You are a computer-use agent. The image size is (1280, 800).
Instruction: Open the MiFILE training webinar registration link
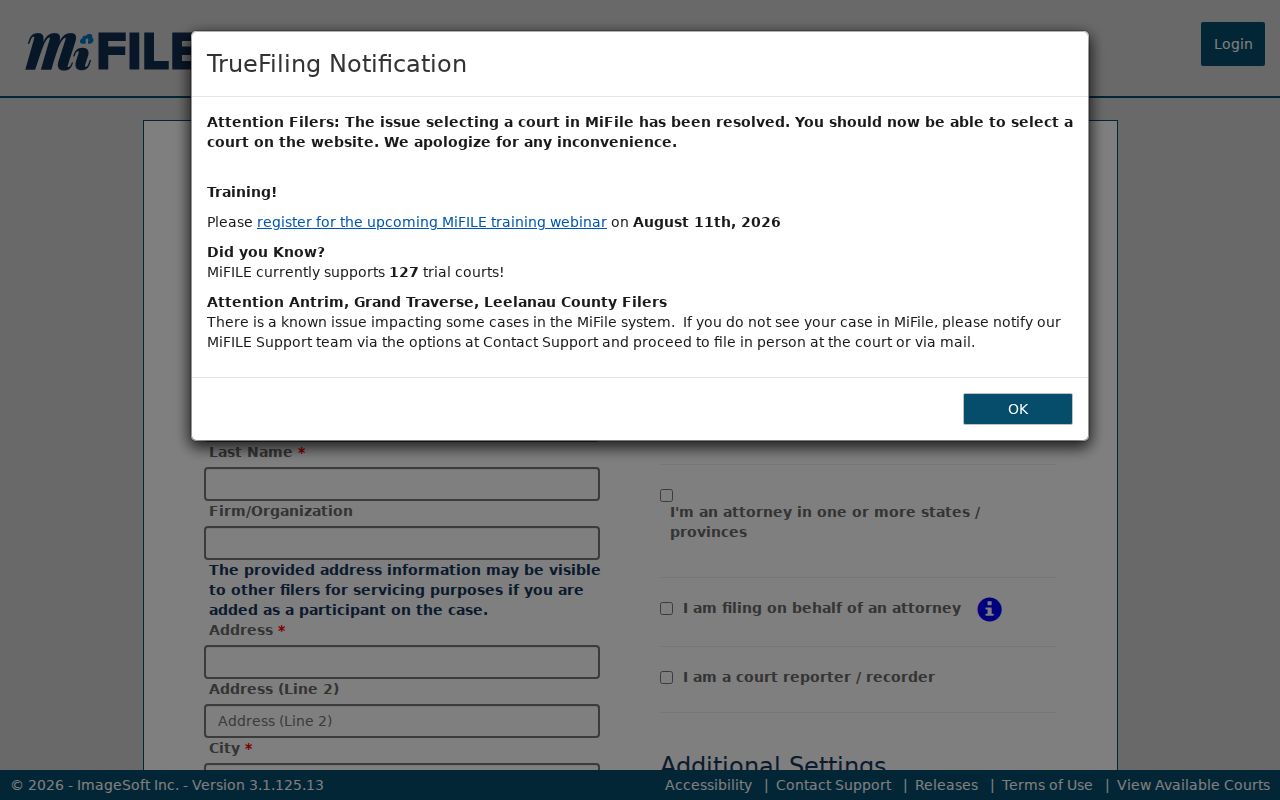pos(432,222)
